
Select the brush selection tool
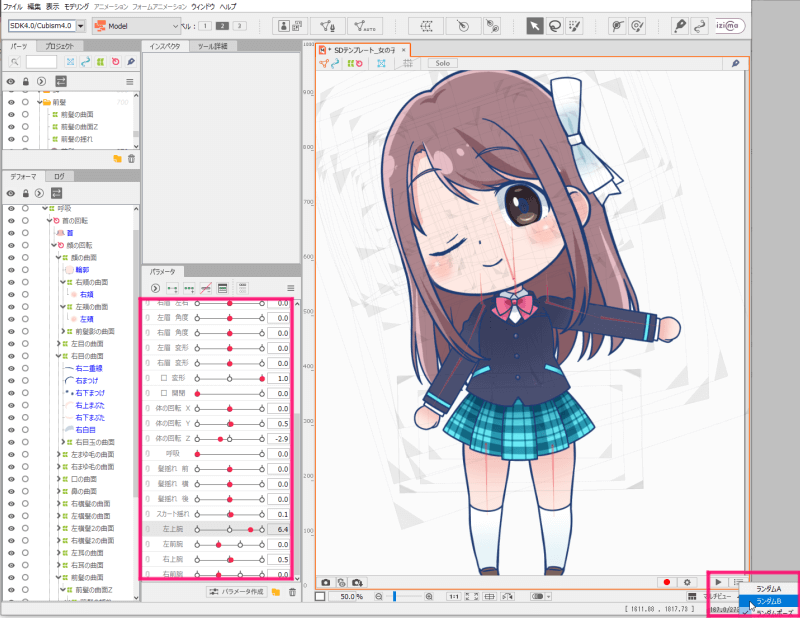click(575, 26)
